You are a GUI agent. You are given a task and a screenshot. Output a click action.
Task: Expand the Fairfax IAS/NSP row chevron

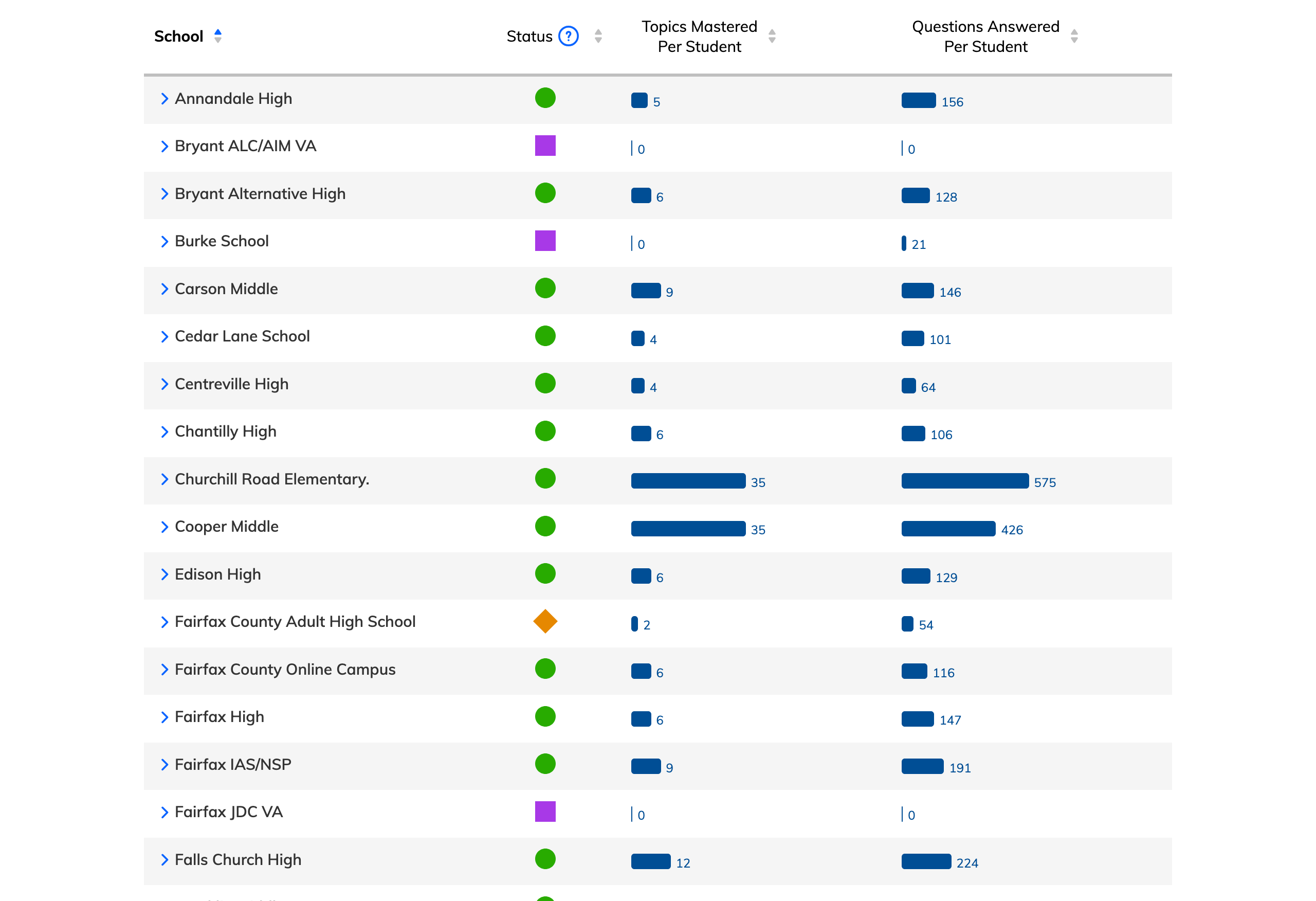(165, 764)
